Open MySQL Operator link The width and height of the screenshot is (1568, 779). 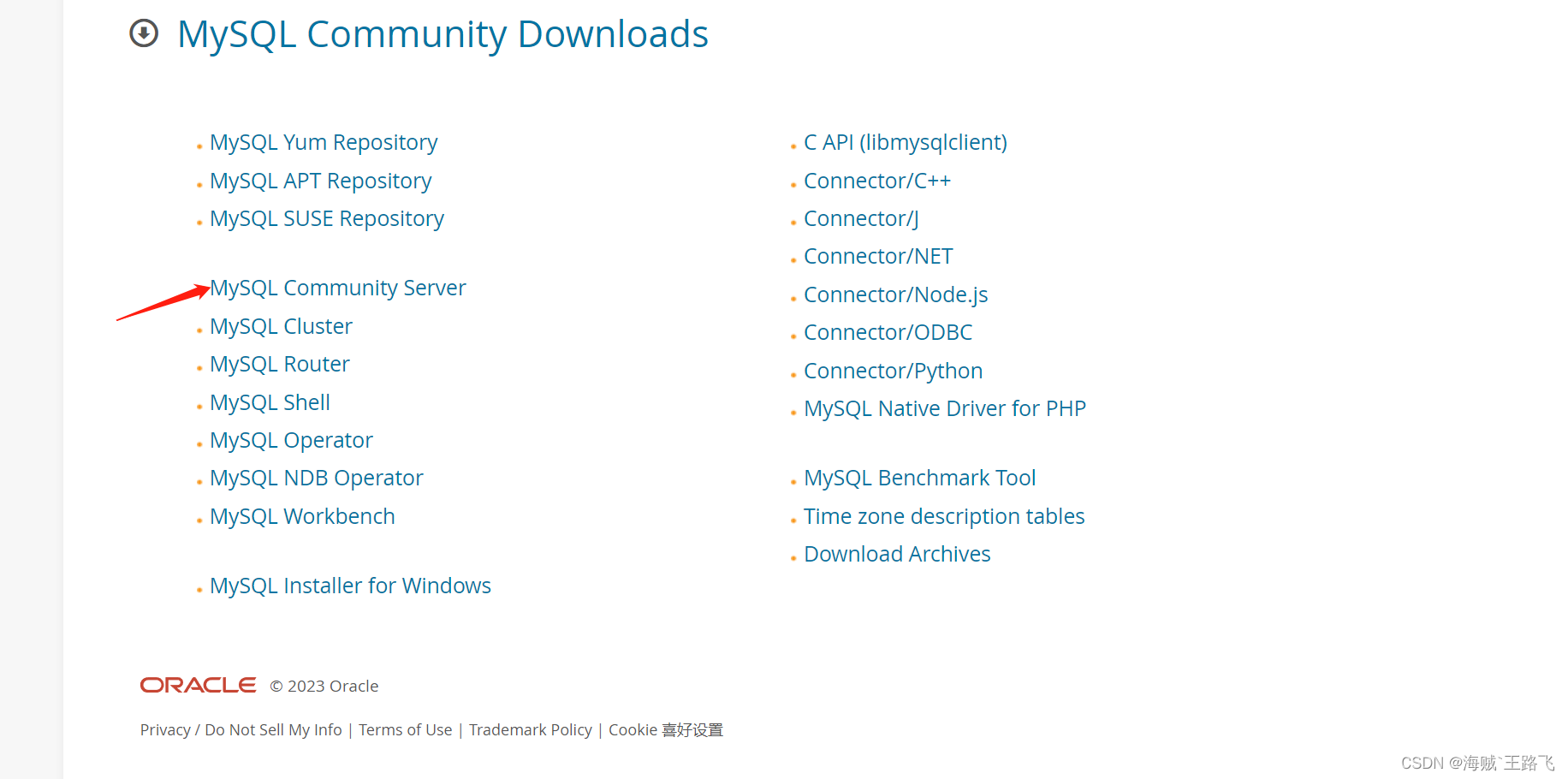291,440
